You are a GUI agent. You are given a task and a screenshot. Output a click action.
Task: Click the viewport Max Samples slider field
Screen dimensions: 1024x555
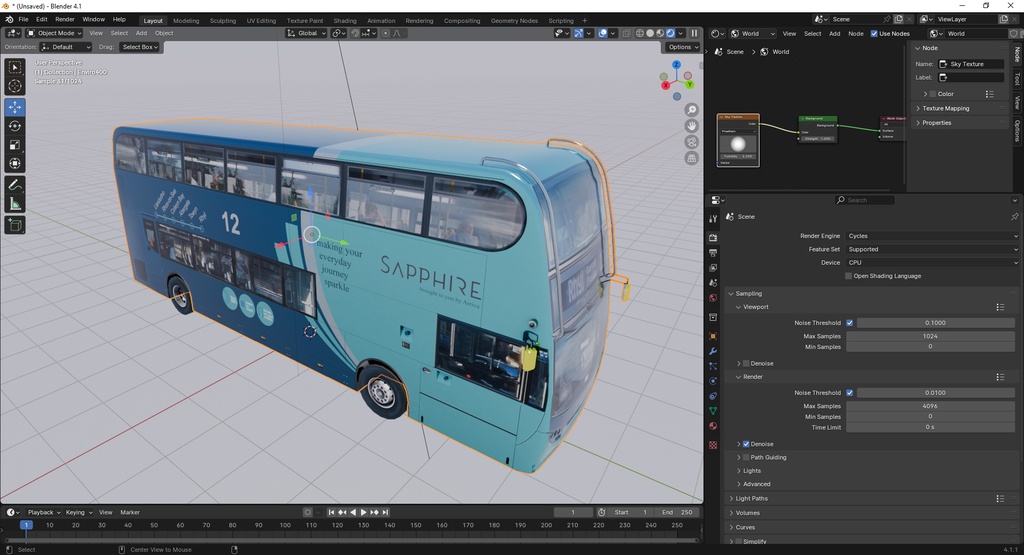tap(929, 336)
